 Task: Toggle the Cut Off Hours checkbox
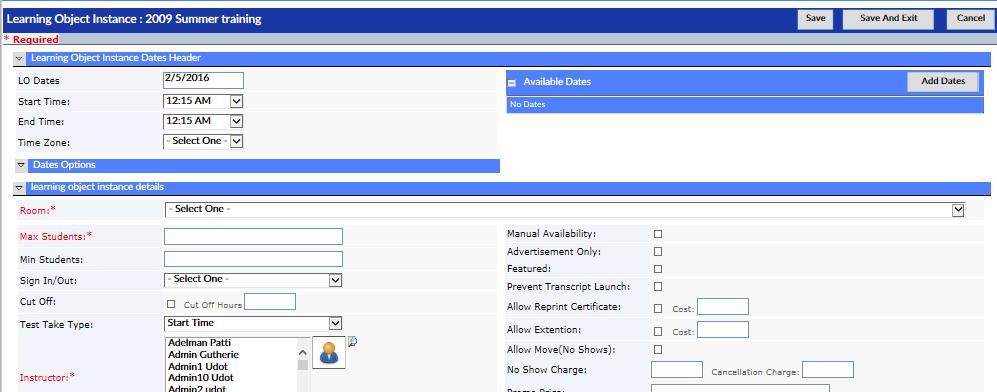[x=171, y=304]
